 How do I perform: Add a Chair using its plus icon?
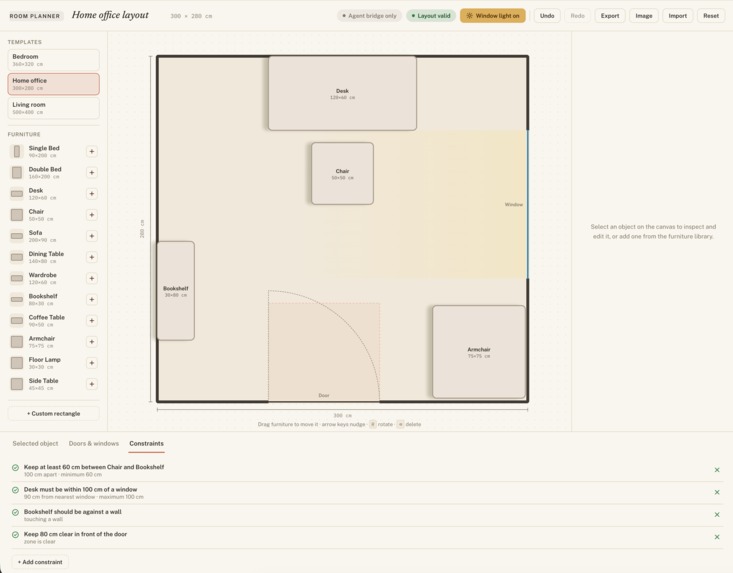click(92, 215)
